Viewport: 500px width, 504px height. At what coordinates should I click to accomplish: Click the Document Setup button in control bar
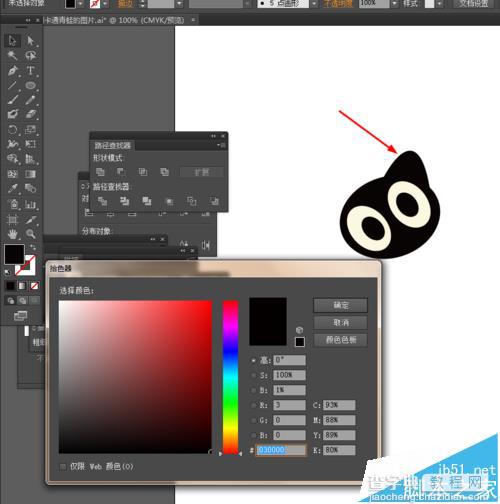tap(474, 4)
